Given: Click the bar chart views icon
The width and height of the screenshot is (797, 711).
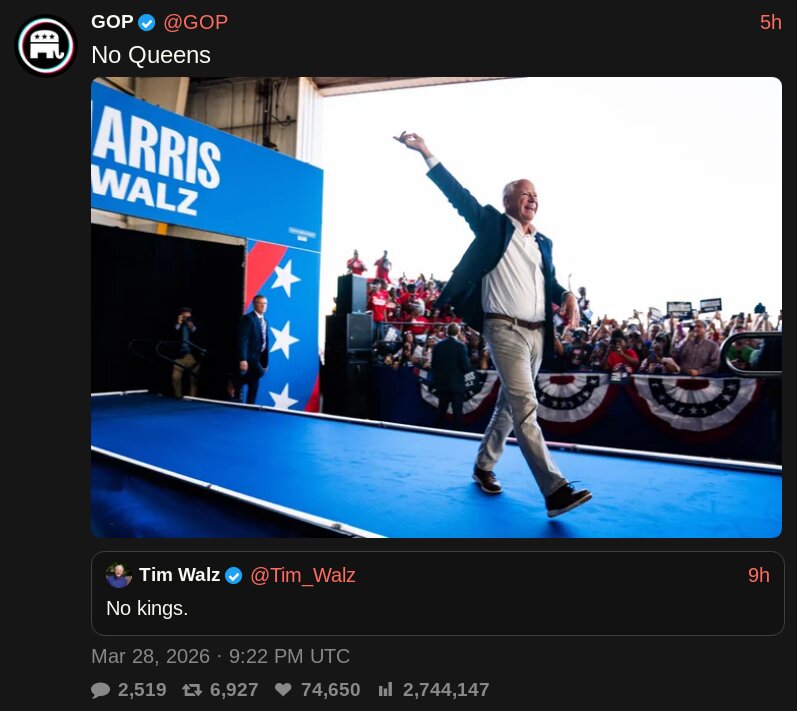Looking at the screenshot, I should (x=385, y=690).
